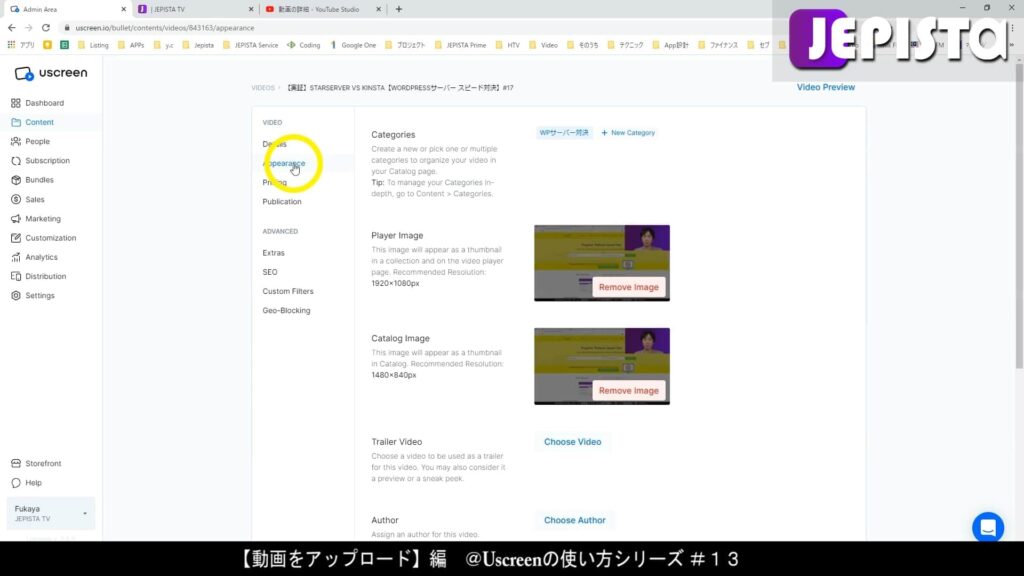Open the SEO advanced section

click(270, 272)
